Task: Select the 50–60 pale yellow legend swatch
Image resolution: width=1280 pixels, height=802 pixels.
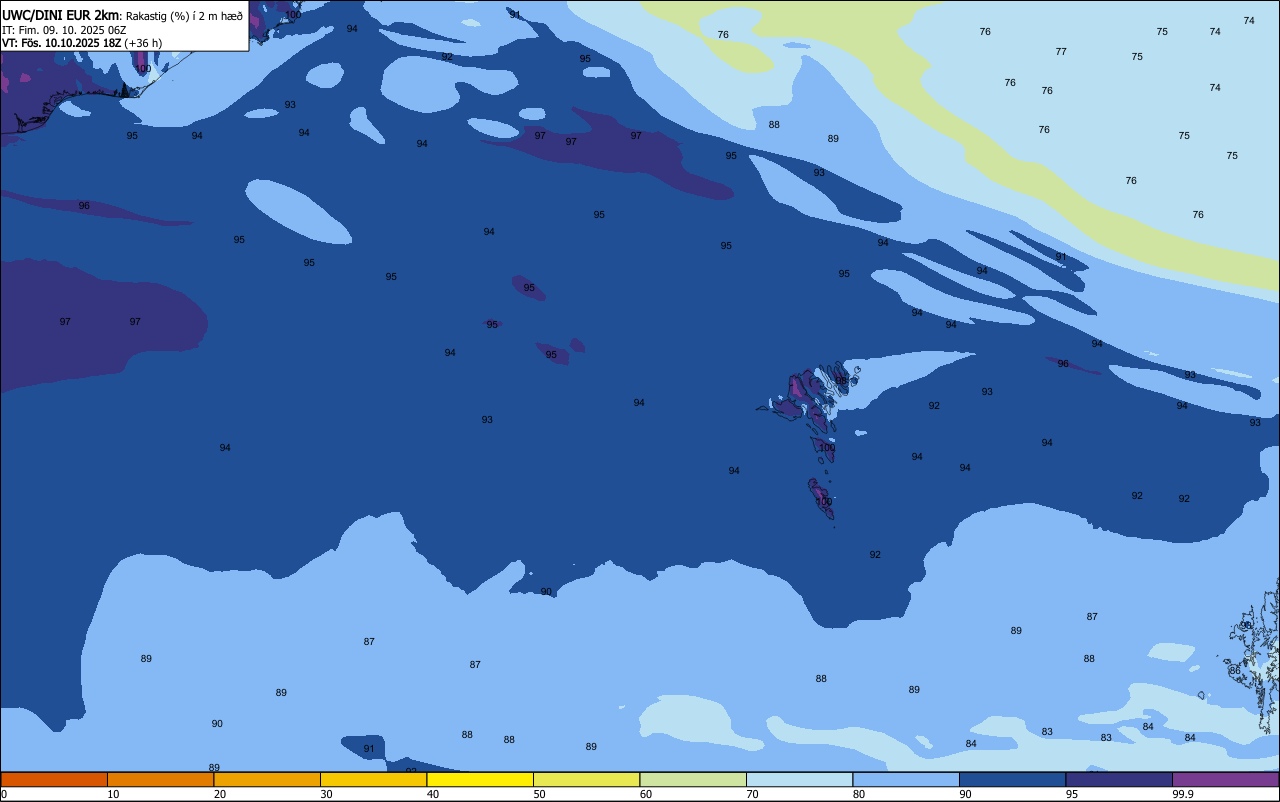Action: [x=586, y=779]
